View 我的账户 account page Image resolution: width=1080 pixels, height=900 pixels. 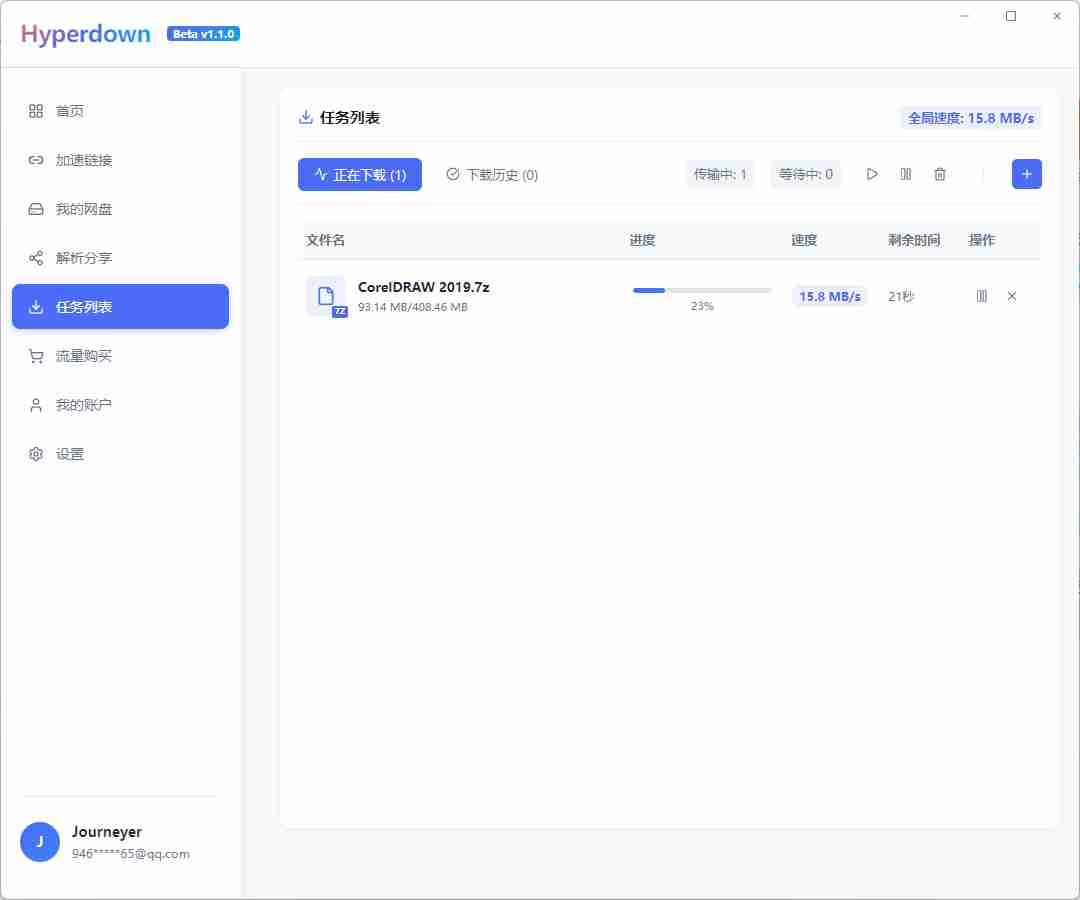coord(83,404)
